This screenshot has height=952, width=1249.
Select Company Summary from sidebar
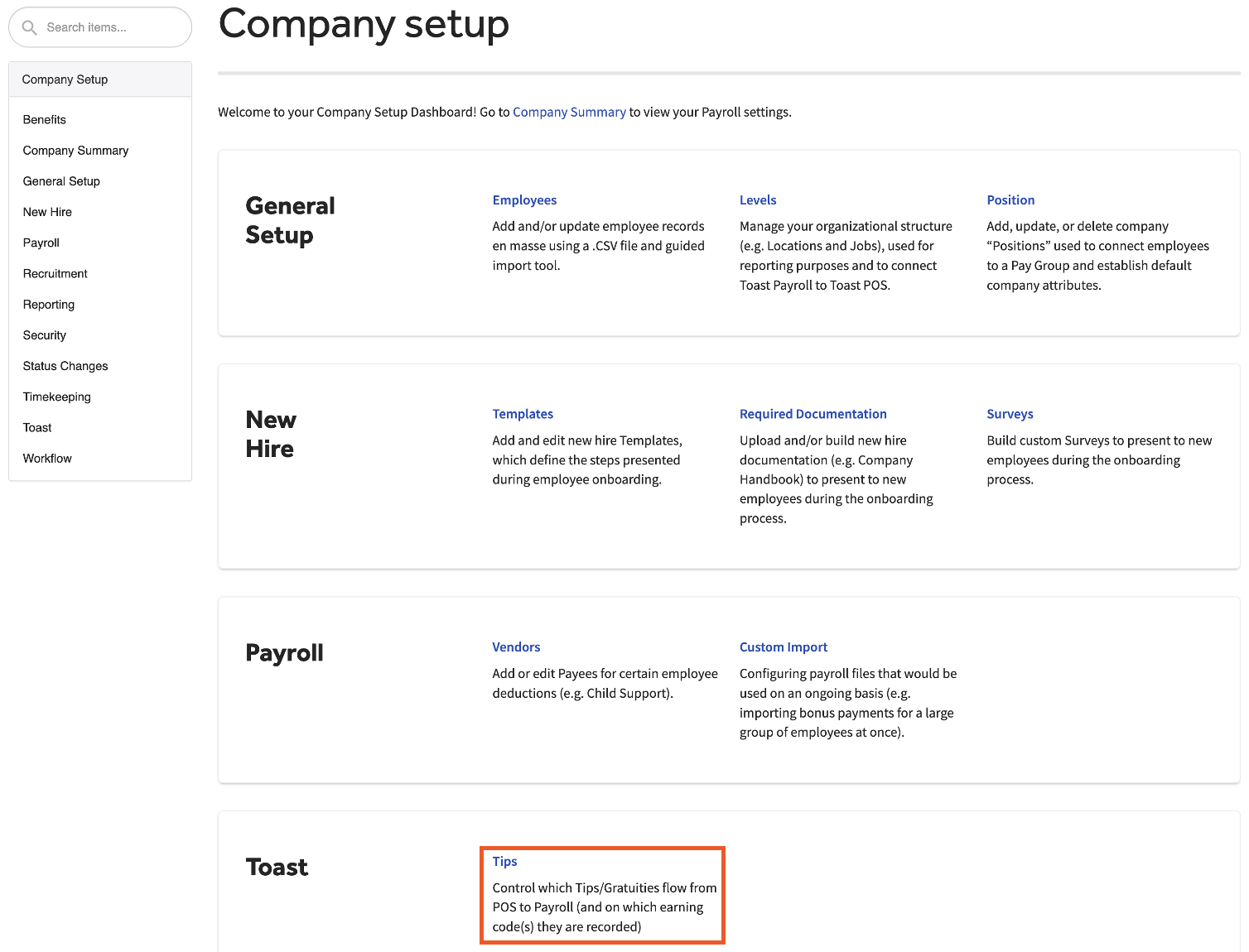coord(75,150)
